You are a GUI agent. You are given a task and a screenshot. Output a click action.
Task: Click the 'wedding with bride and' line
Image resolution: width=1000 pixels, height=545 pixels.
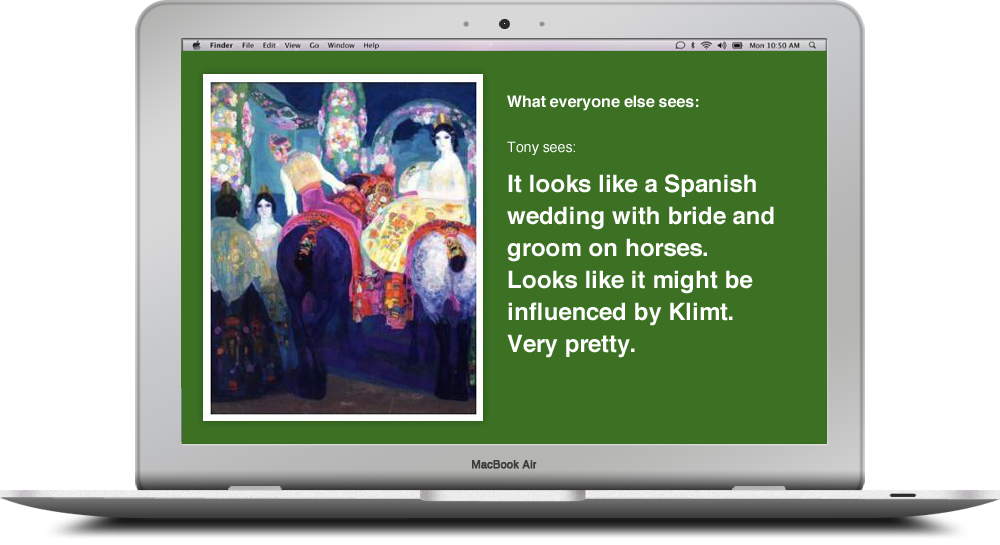click(641, 216)
